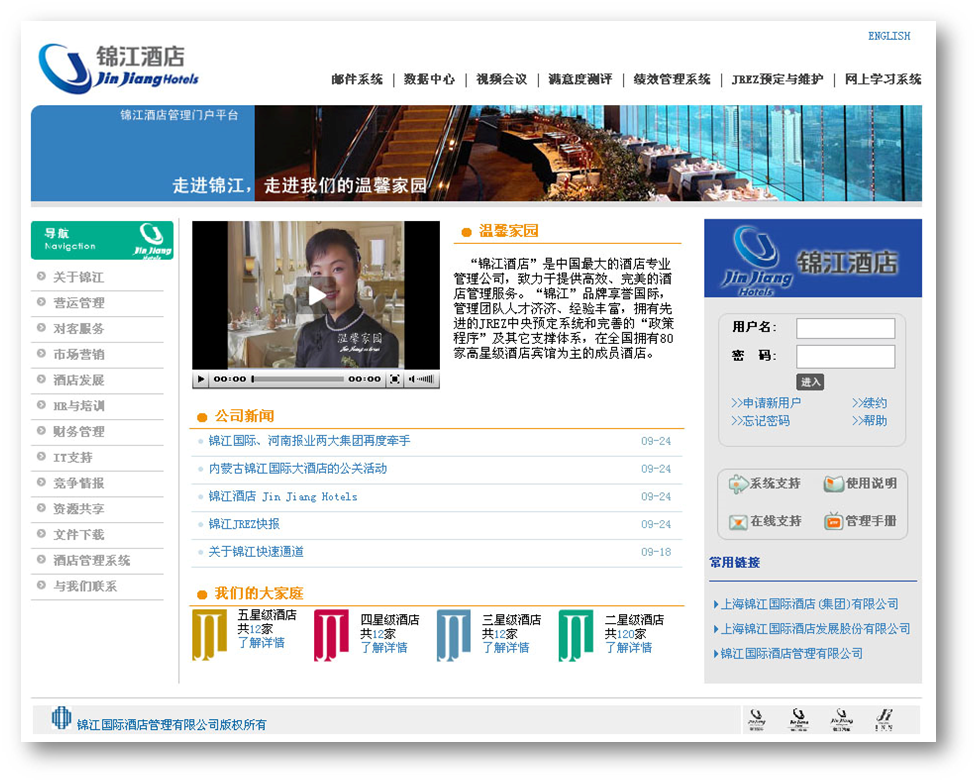The image size is (978, 784).
Task: Select IT支持 in the navigation sidebar
Action: point(72,458)
